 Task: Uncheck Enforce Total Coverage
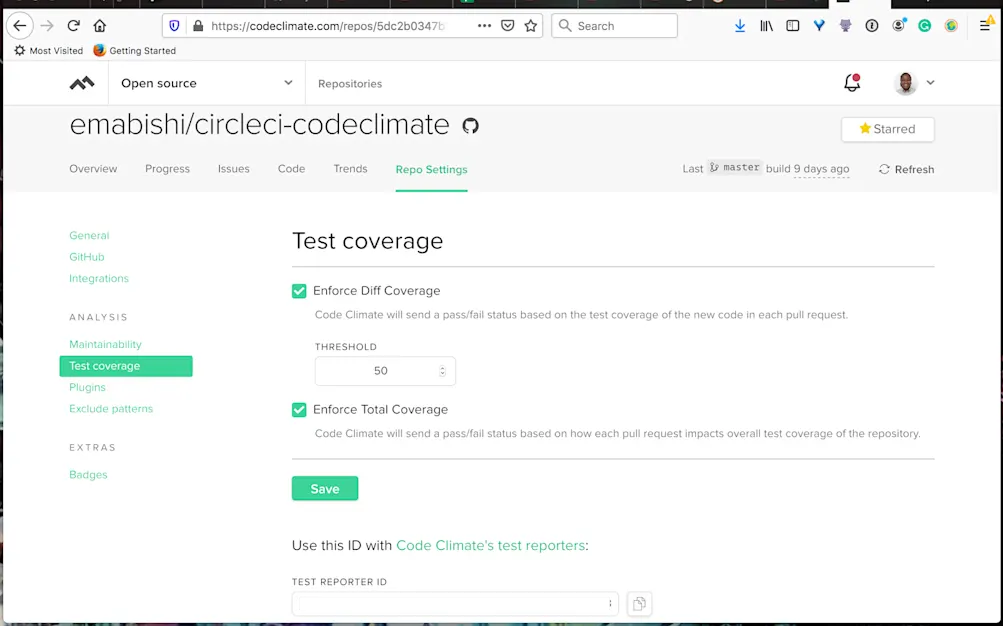point(299,410)
